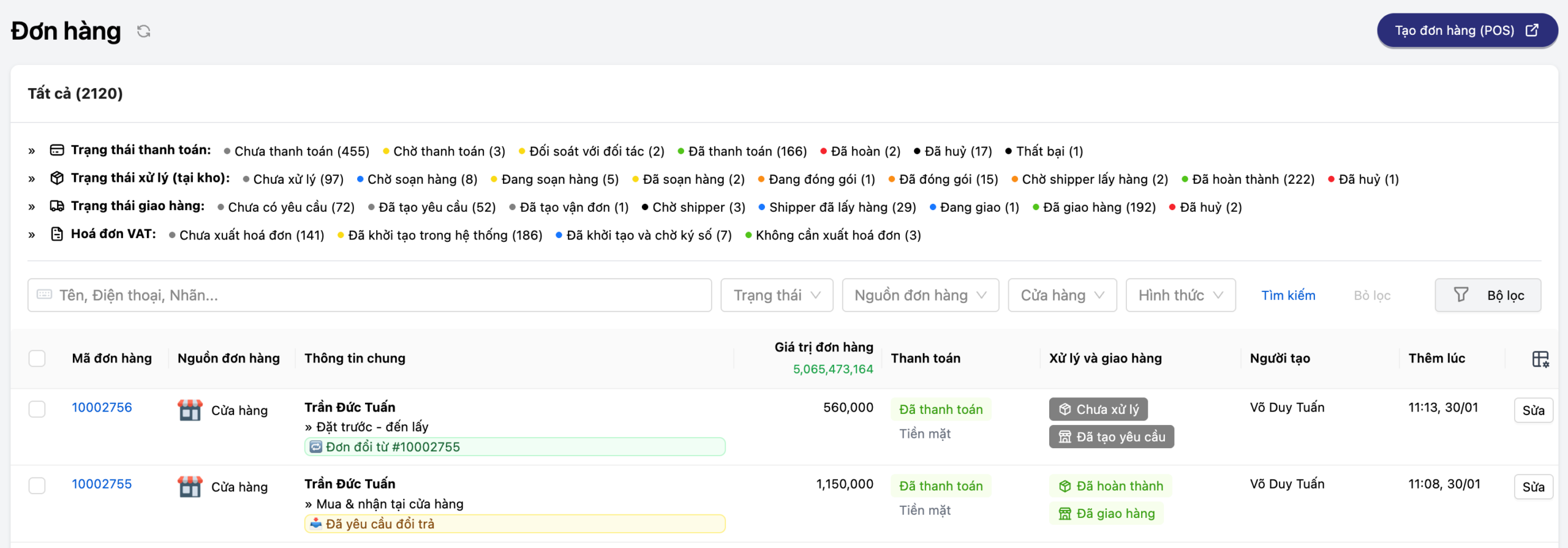This screenshot has height=548, width=1568.
Task: Open the Trạng thái dropdown
Action: 777,296
